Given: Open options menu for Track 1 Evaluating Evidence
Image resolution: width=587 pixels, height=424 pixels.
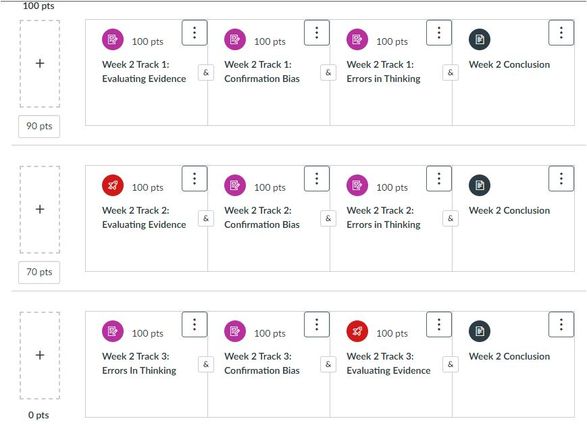Looking at the screenshot, I should point(194,33).
